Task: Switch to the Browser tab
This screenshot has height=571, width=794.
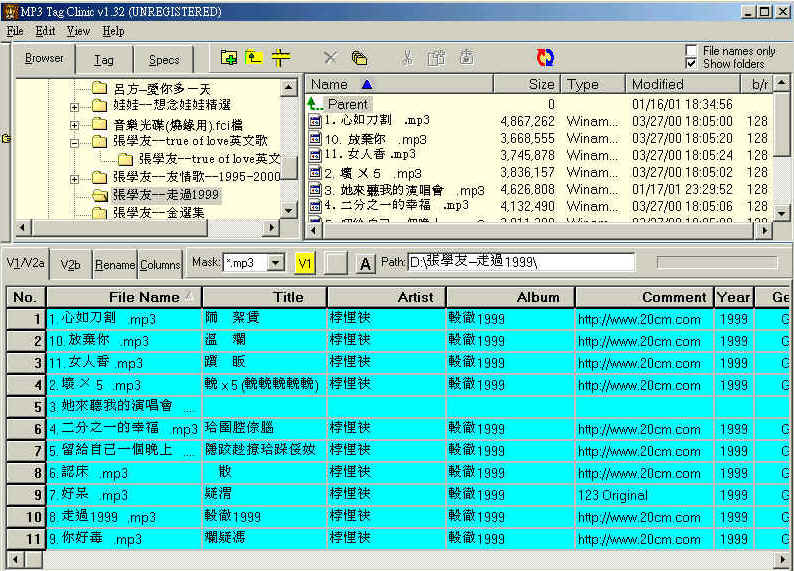Action: [44, 58]
